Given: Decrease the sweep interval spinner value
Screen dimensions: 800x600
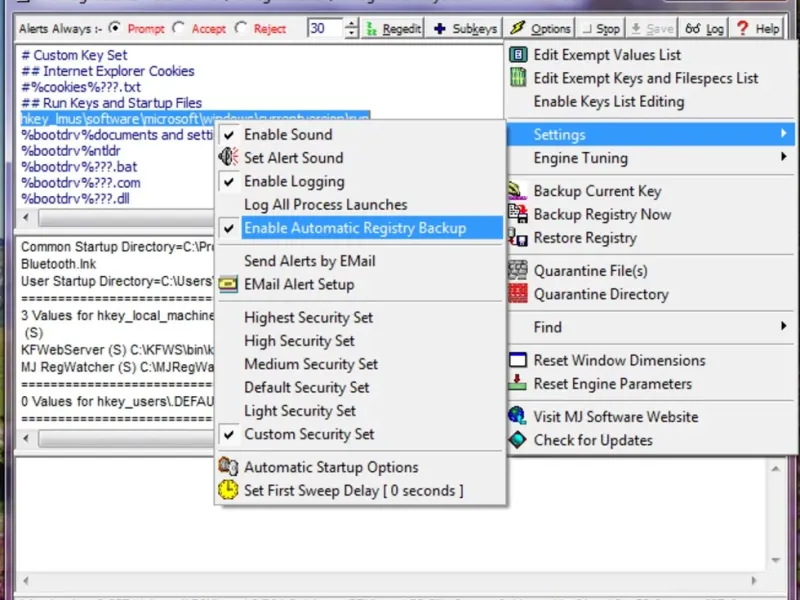Looking at the screenshot, I should pos(351,33).
